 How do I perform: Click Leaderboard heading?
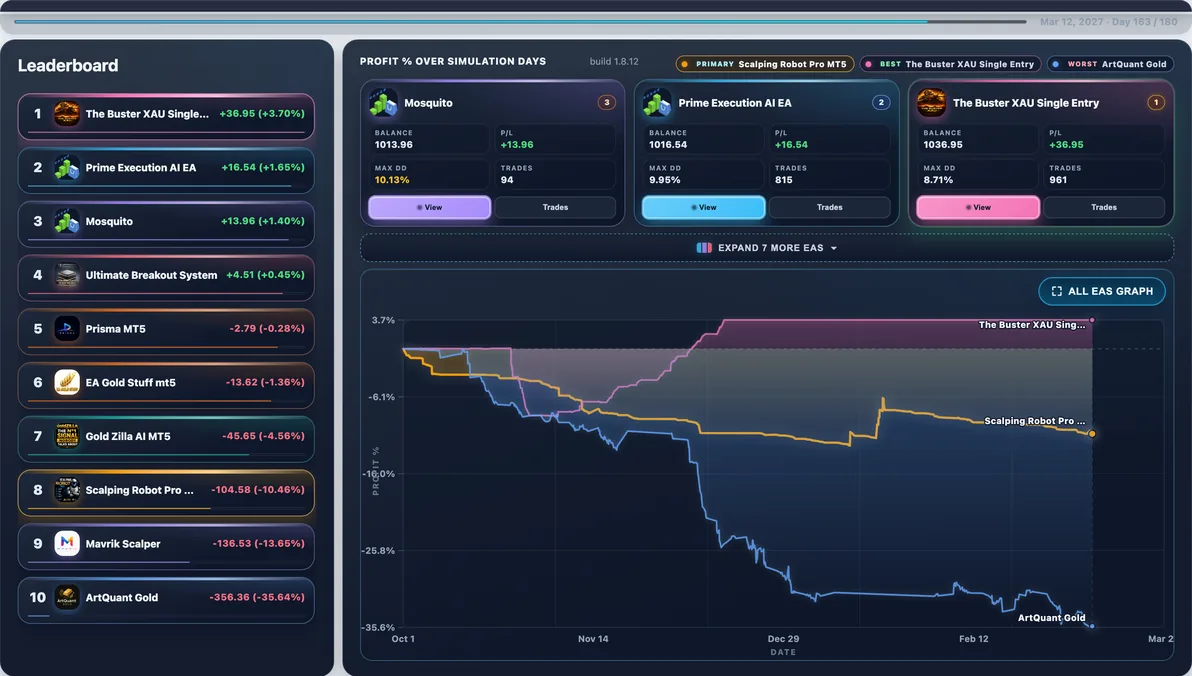pos(68,65)
